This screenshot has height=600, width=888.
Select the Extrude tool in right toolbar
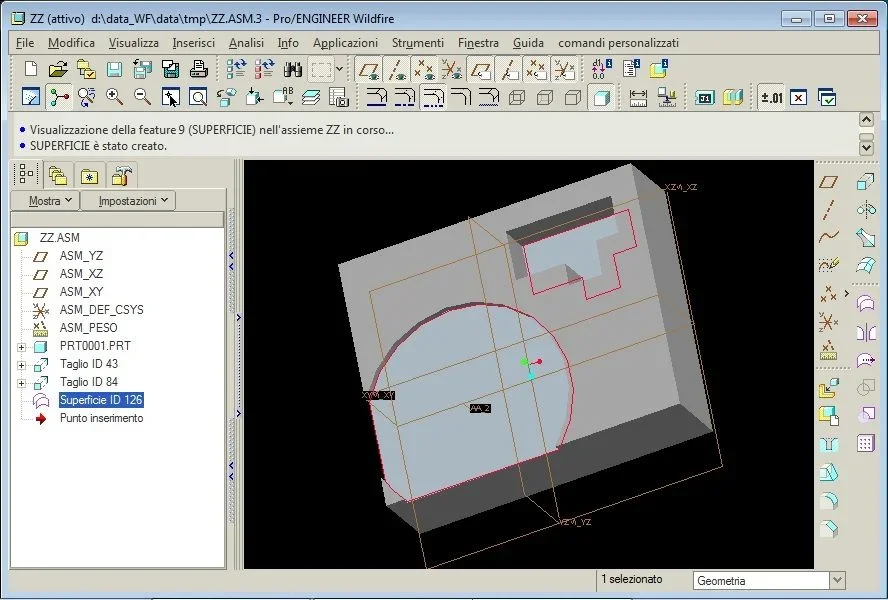[866, 182]
